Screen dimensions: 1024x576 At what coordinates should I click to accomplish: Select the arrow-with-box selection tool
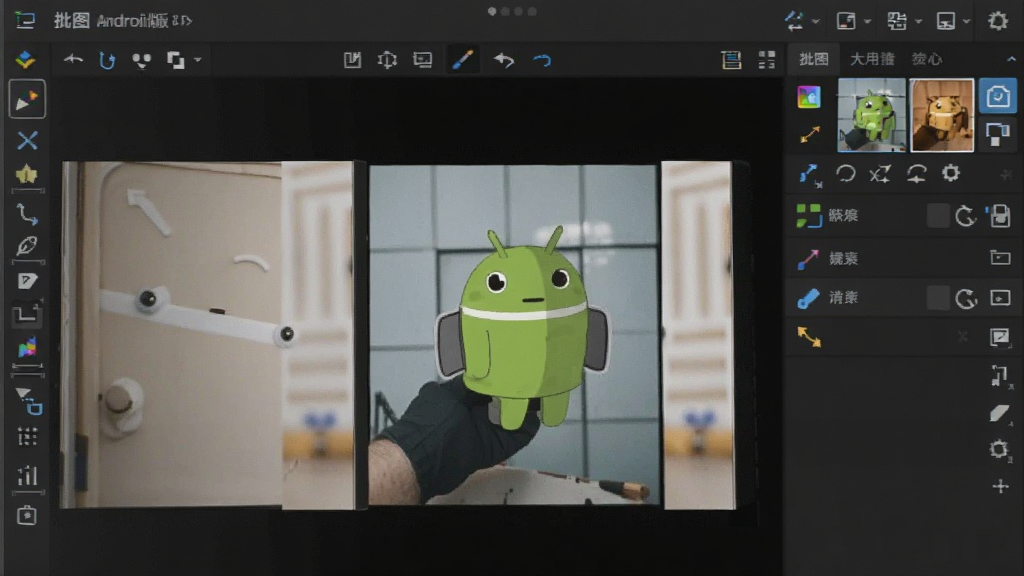point(29,400)
